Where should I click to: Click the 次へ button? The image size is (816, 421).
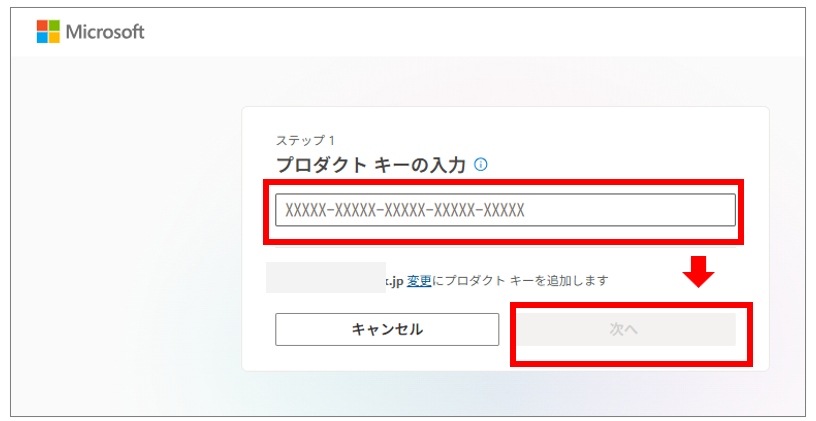click(626, 329)
